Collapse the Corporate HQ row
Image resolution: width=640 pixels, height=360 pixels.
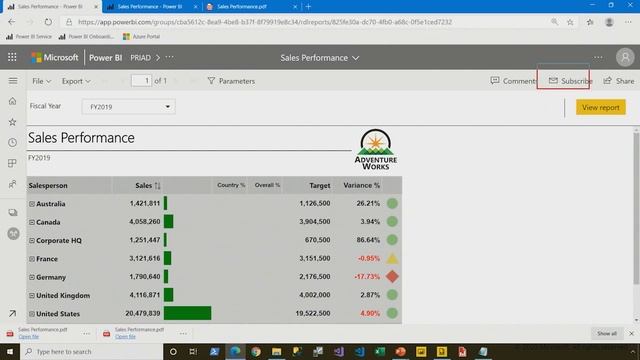pos(31,240)
